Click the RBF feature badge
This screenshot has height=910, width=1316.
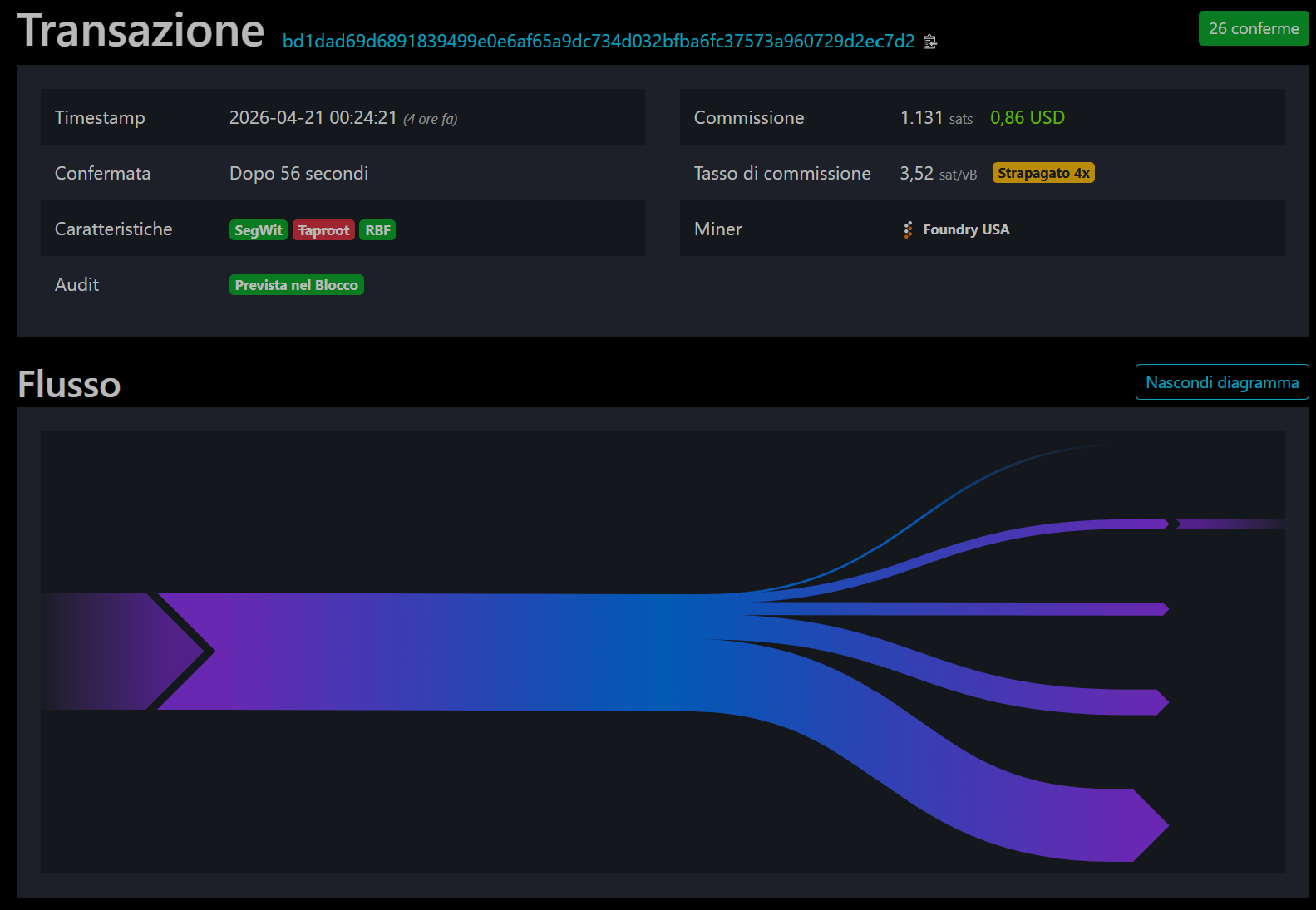pos(377,230)
